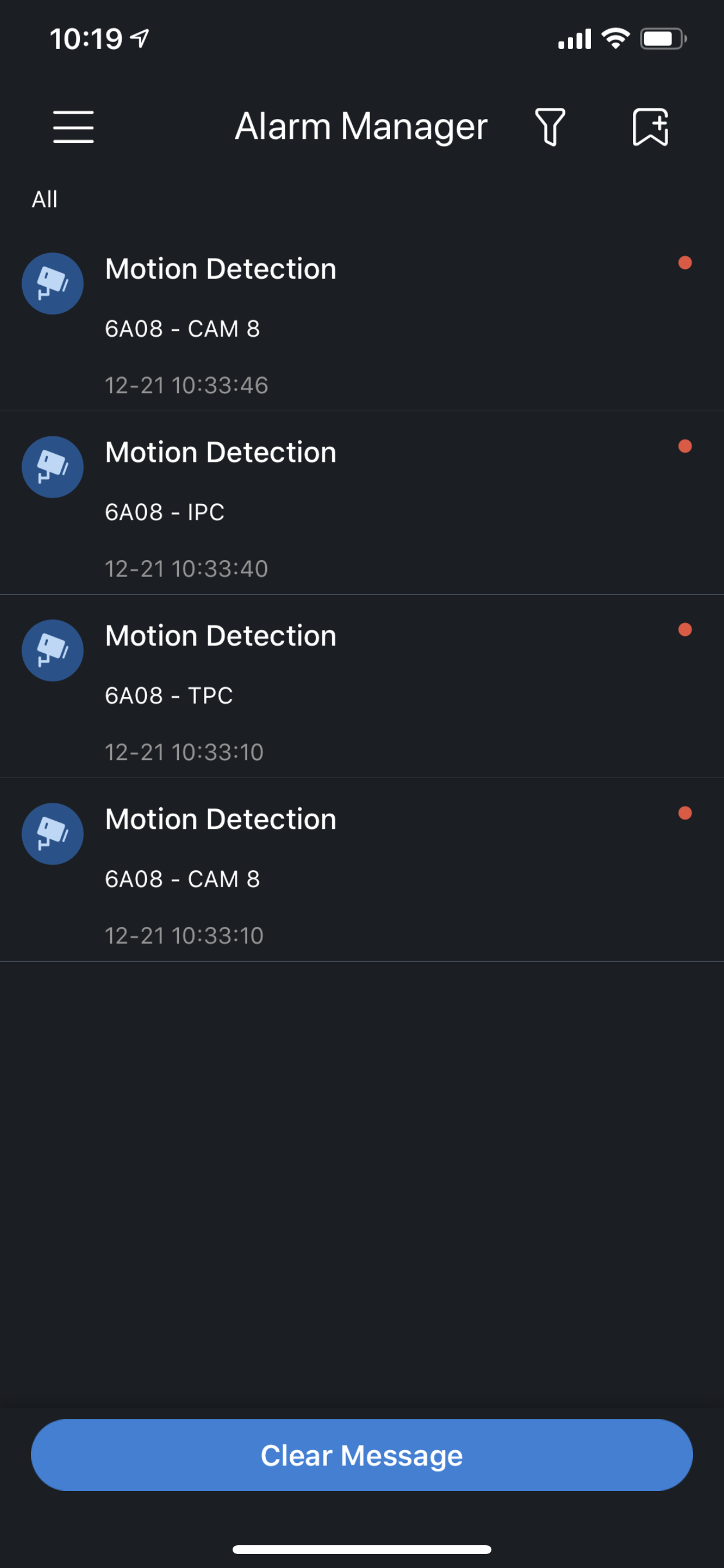
Task: Tap camera icon of 10:33:46 alarm
Action: [52, 283]
